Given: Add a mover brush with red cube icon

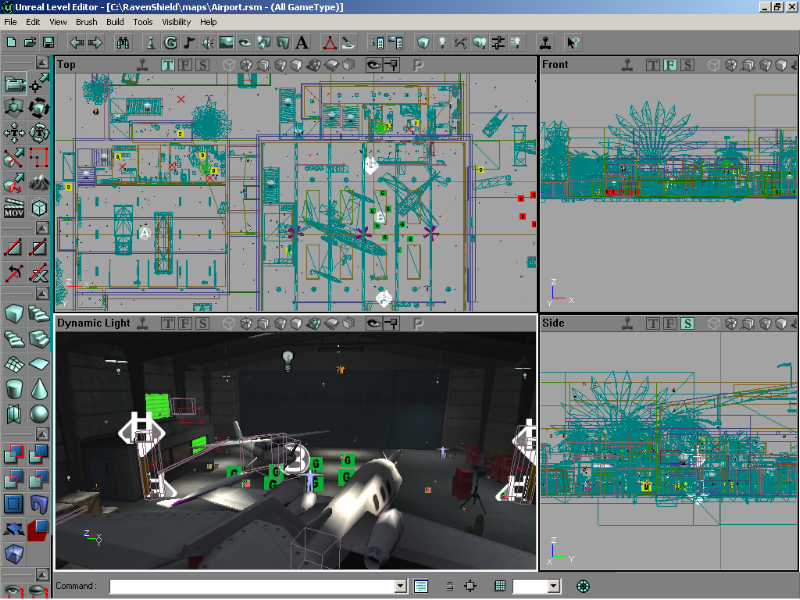Looking at the screenshot, I should (x=39, y=529).
